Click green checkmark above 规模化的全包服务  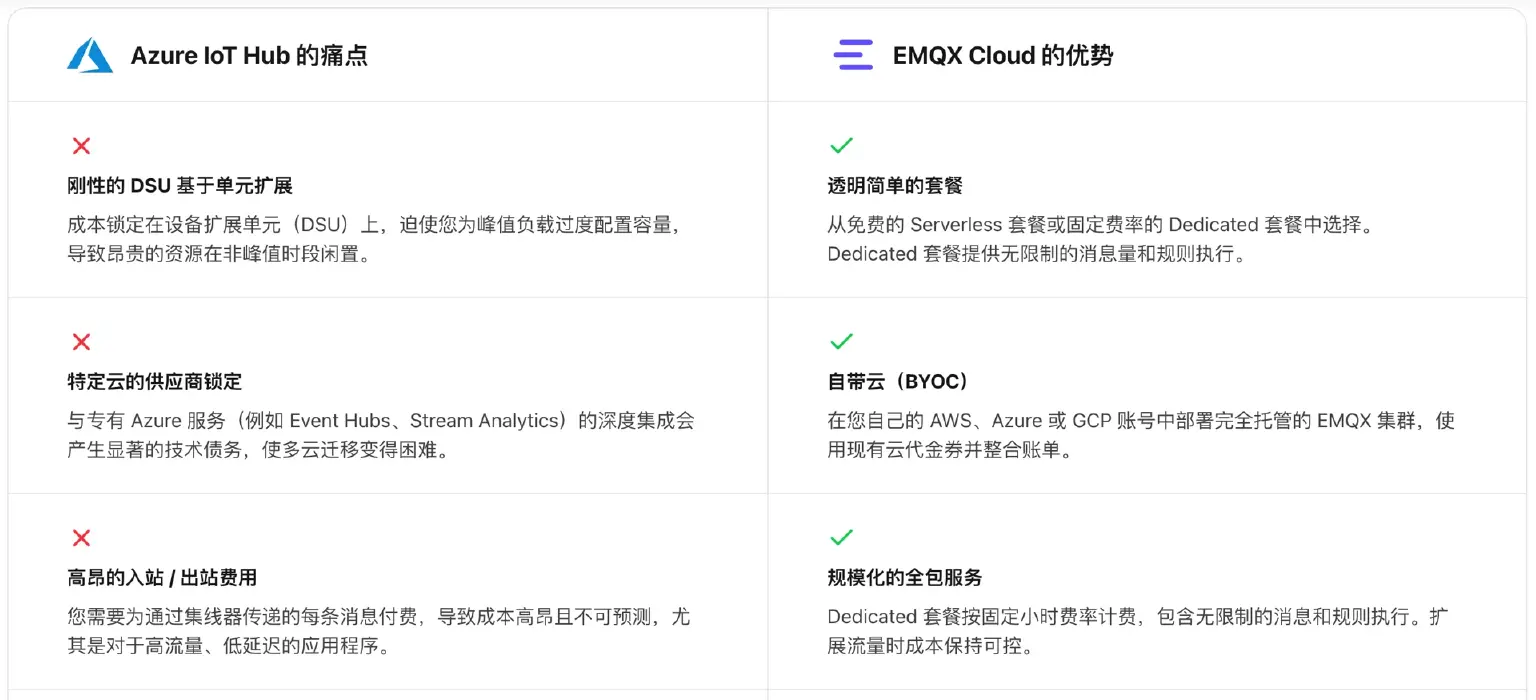pyautogui.click(x=841, y=538)
